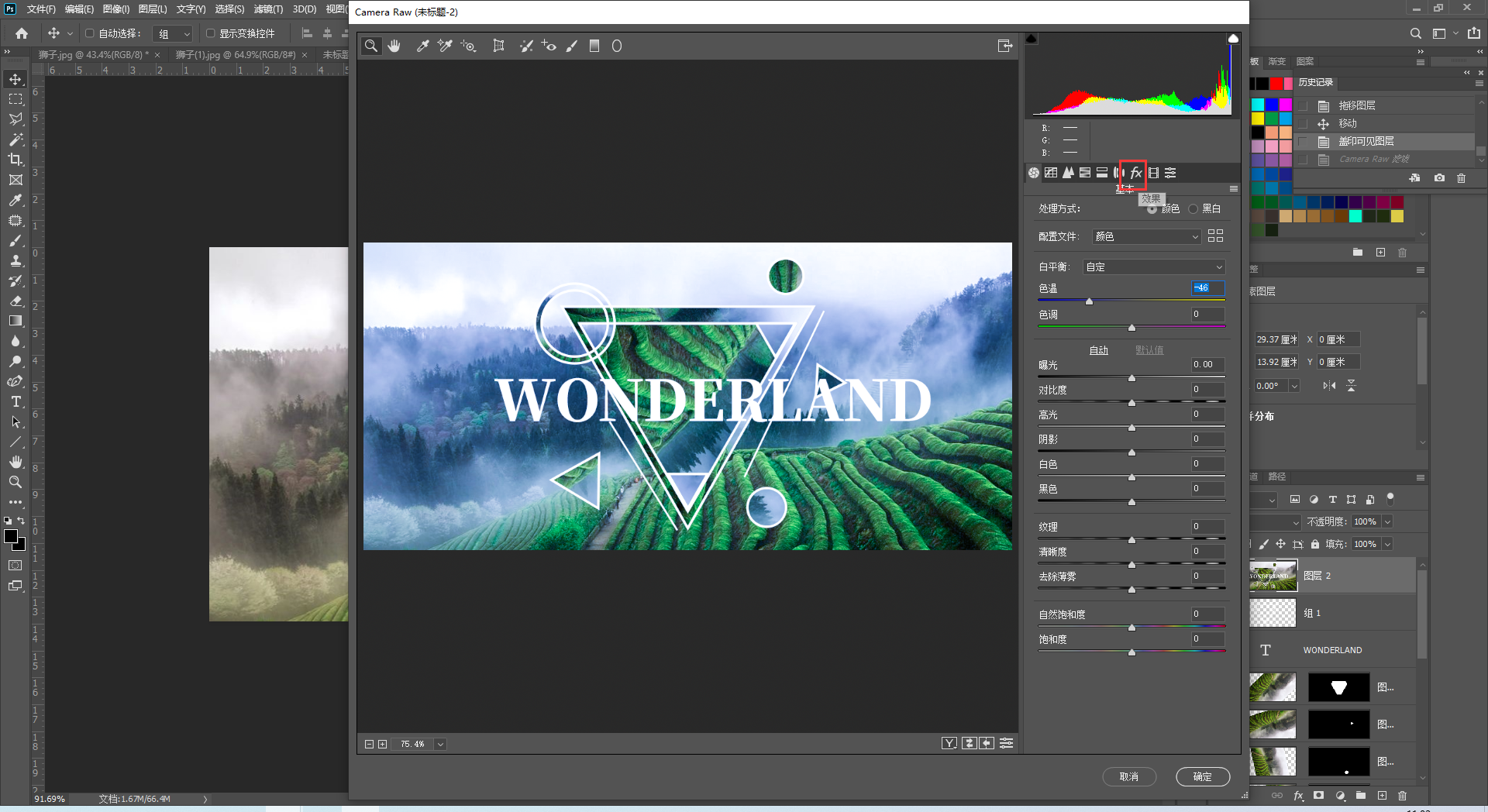
Task: Enable 自动选择 checkbox in options bar
Action: (x=90, y=33)
